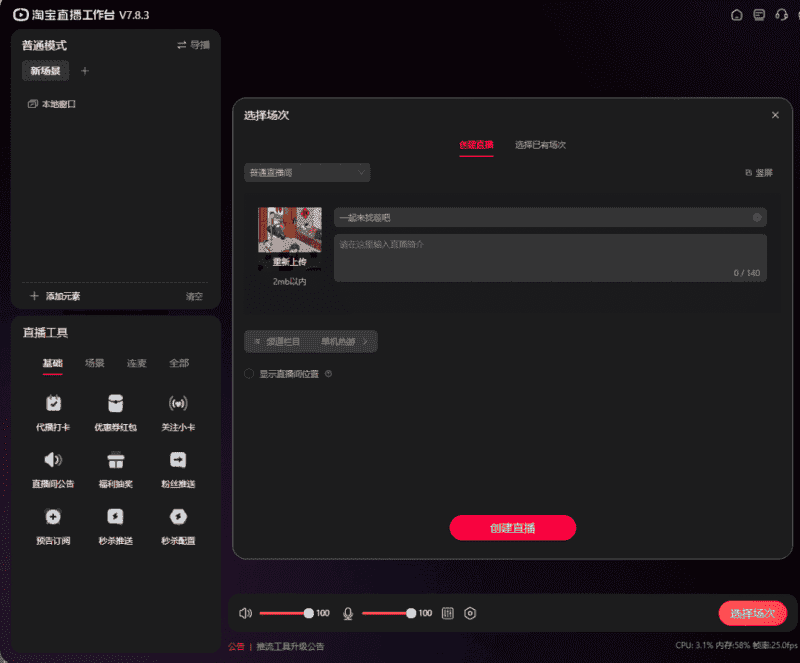The image size is (800, 663).
Task: Mute the speaker volume icon
Action: pos(246,613)
